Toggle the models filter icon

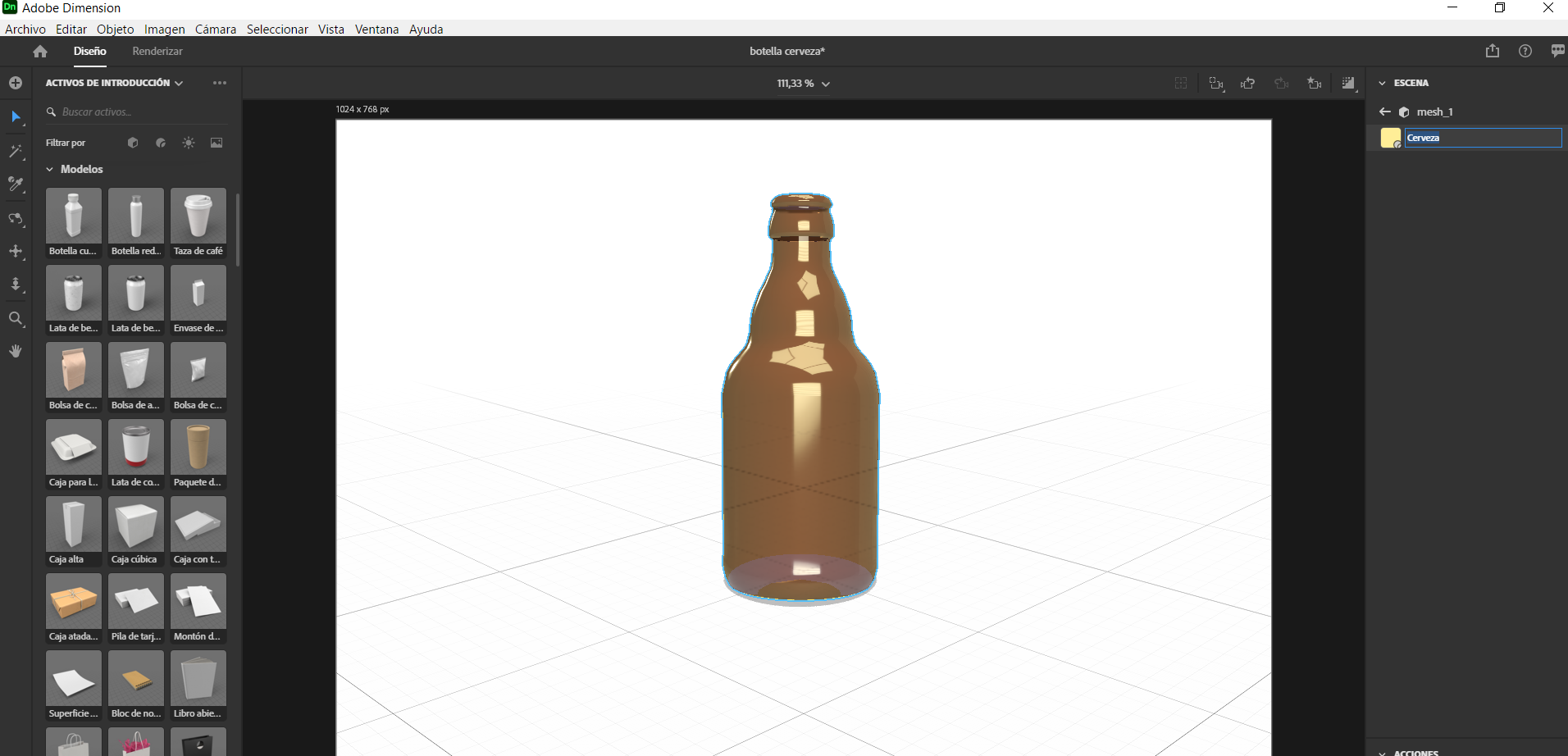click(x=133, y=143)
